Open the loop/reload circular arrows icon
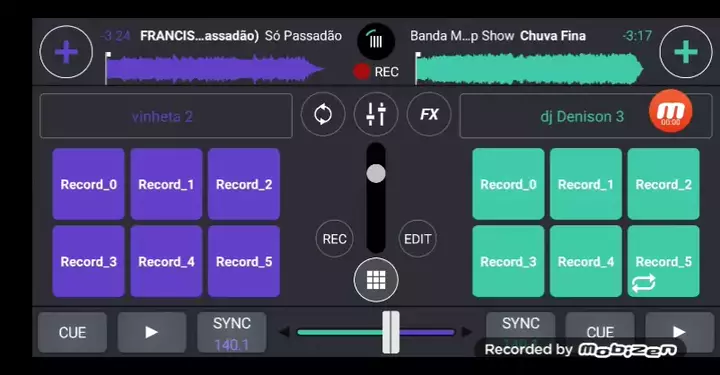The height and width of the screenshot is (375, 720). tap(323, 114)
